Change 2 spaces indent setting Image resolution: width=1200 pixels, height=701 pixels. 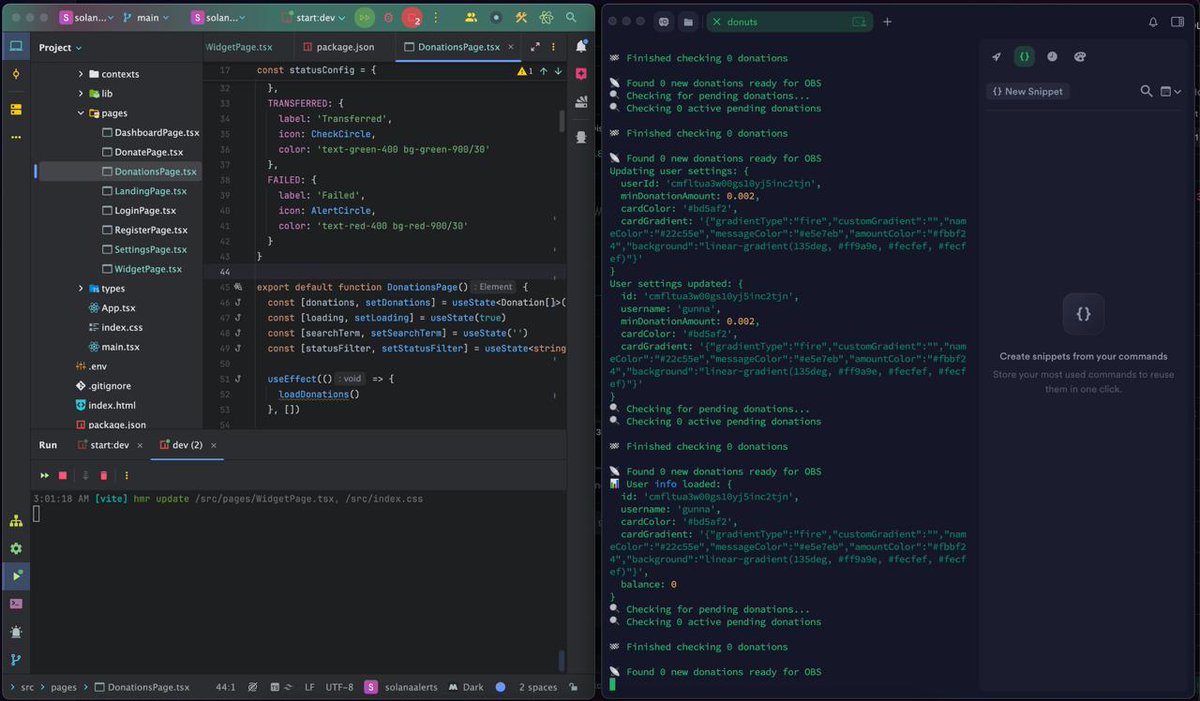click(x=538, y=687)
